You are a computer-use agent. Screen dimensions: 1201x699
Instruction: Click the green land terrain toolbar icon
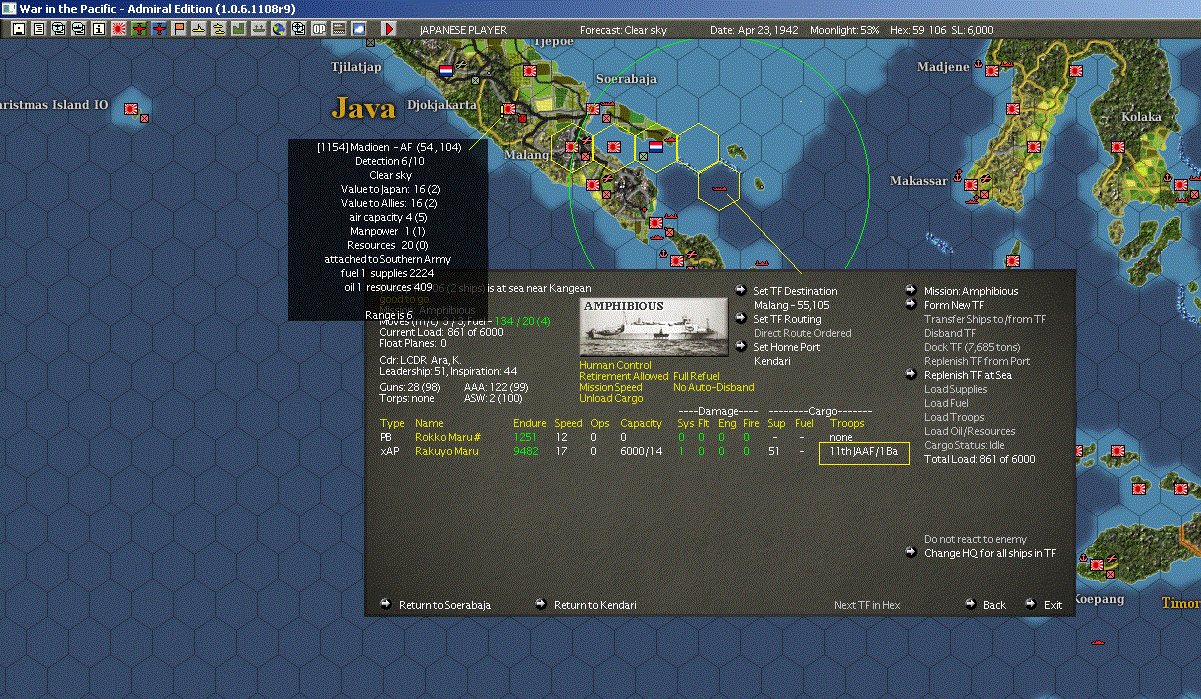[239, 29]
